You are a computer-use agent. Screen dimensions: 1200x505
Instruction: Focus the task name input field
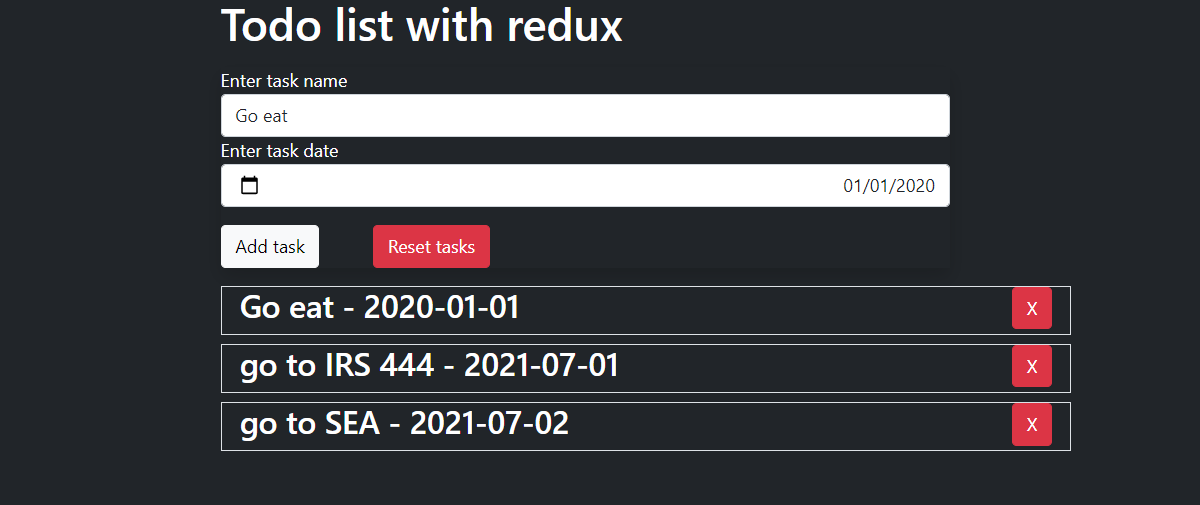pos(585,116)
